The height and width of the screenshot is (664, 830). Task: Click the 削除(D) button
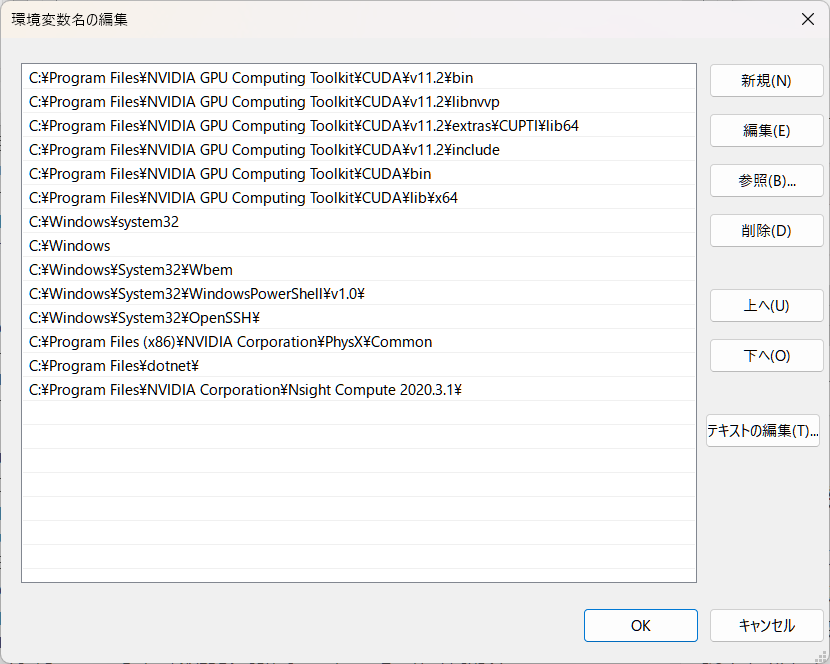coord(766,230)
